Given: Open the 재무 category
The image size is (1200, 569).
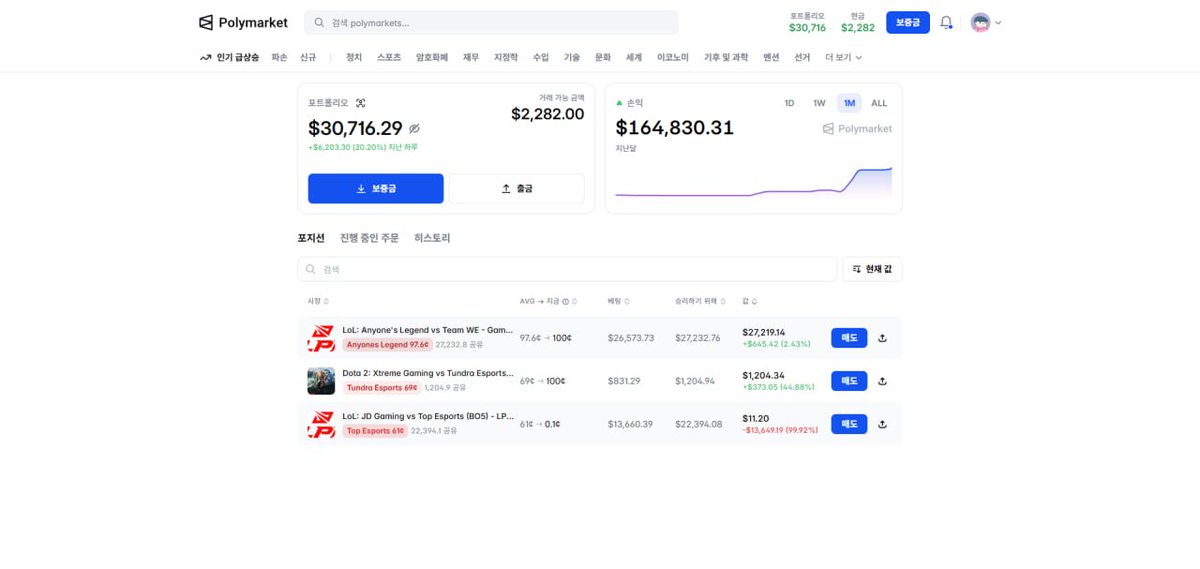Looking at the screenshot, I should coord(471,58).
